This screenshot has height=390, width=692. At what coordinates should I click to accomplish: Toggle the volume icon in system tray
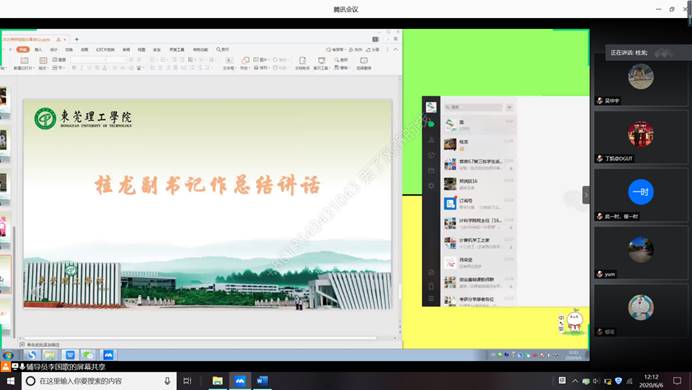coord(596,381)
